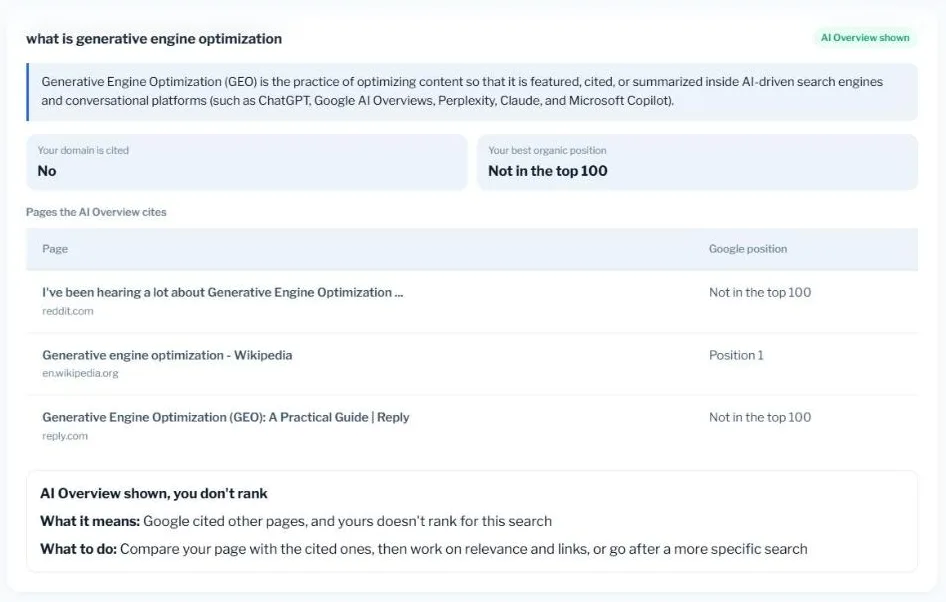Click the bold 'Not in the top 100' best position value
Image resolution: width=946 pixels, height=602 pixels.
pyautogui.click(x=548, y=171)
